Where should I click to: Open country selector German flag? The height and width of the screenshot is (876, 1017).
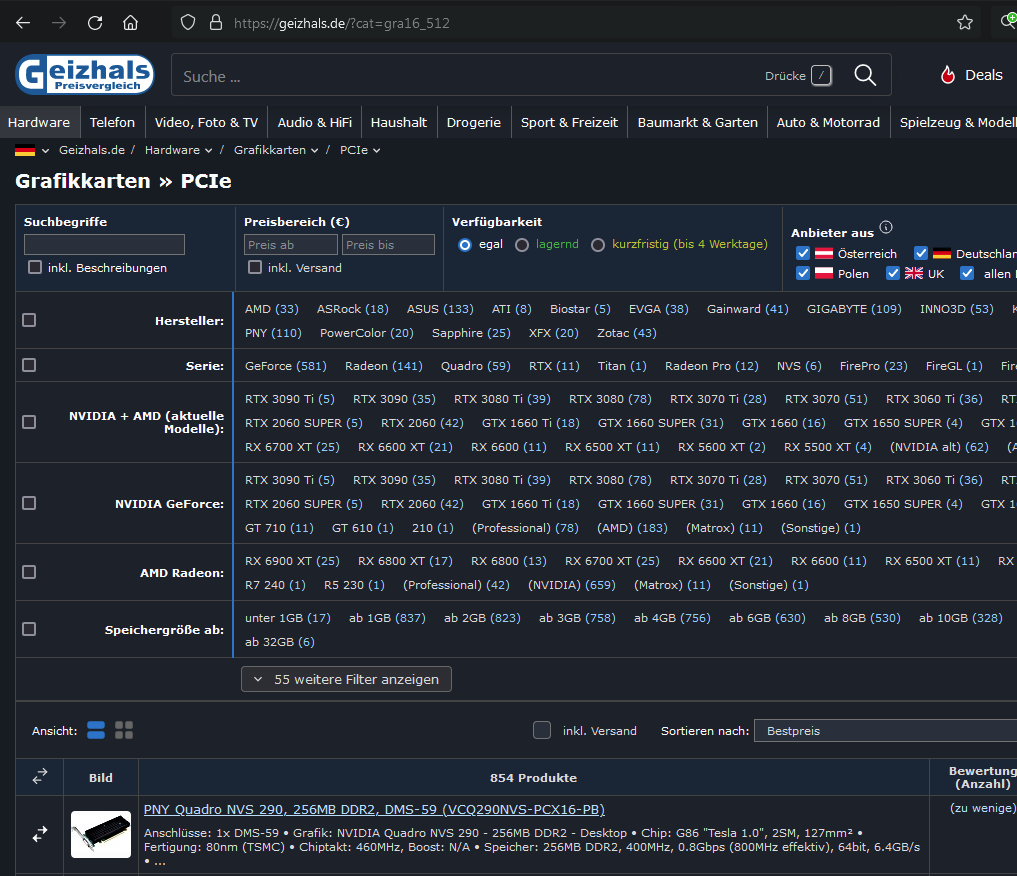(x=25, y=150)
